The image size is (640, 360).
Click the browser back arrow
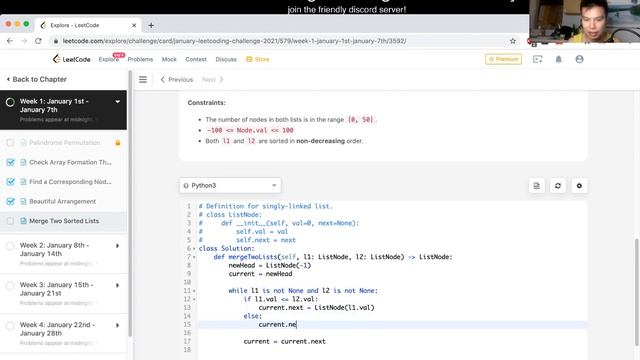click(x=10, y=41)
